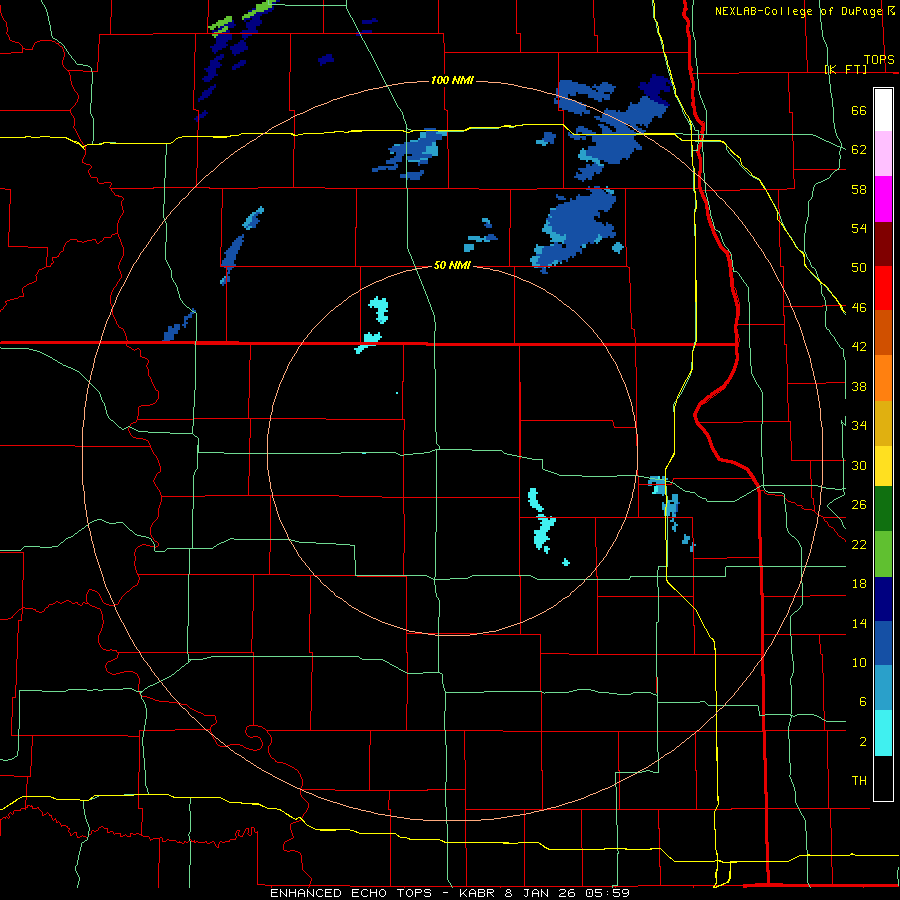Image resolution: width=900 pixels, height=900 pixels.
Task: Click the 46 scale value
Action: coord(859,308)
